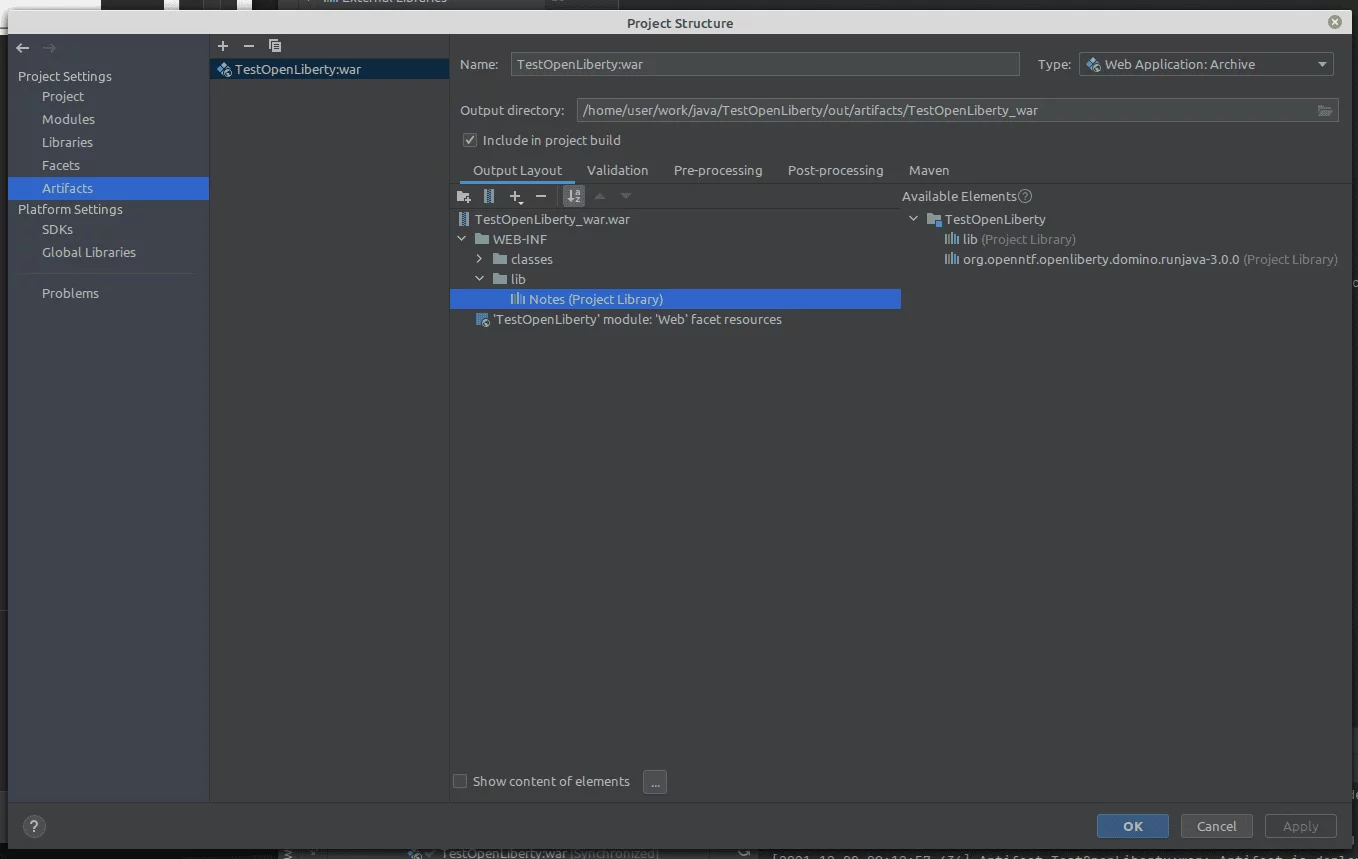Open the add copy of dropdown in the layout toolbar
The width and height of the screenshot is (1358, 859).
(x=515, y=197)
